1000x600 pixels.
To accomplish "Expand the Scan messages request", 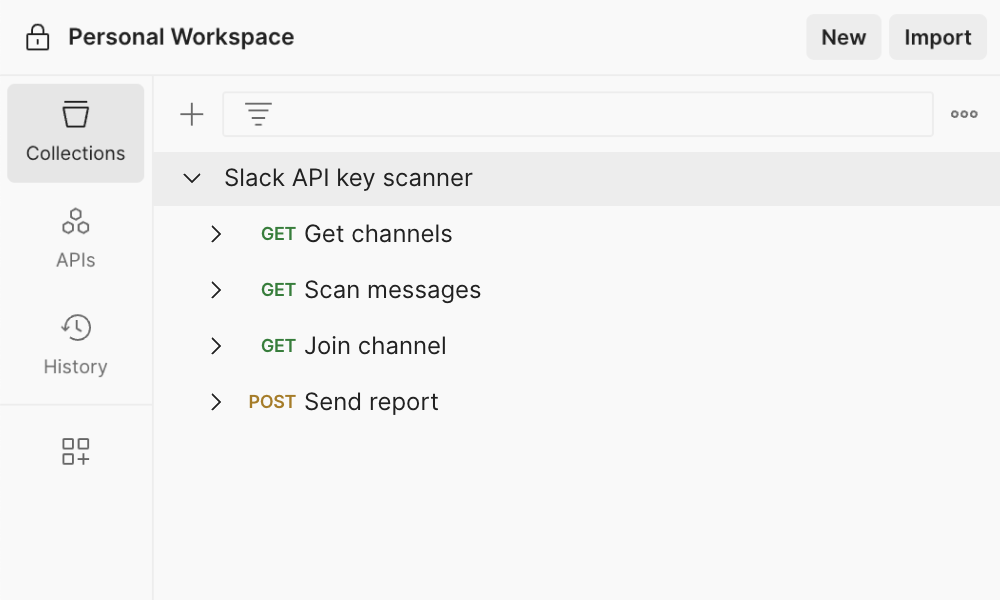I will pos(216,290).
